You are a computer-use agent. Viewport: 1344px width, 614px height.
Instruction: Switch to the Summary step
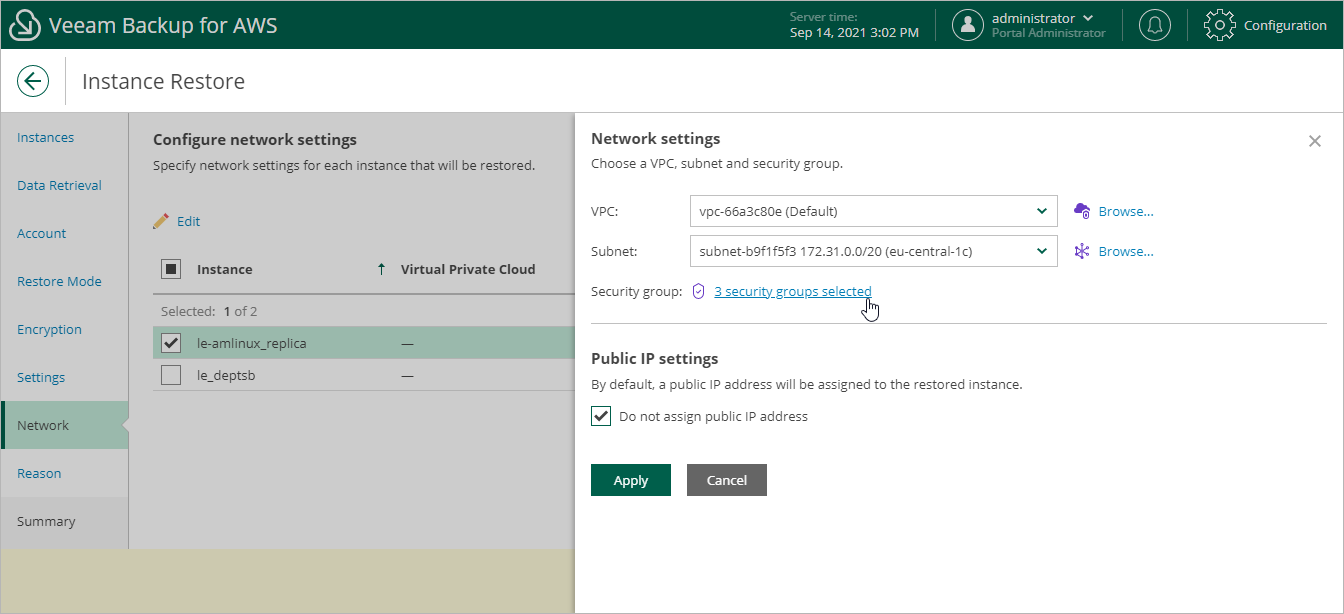[47, 521]
